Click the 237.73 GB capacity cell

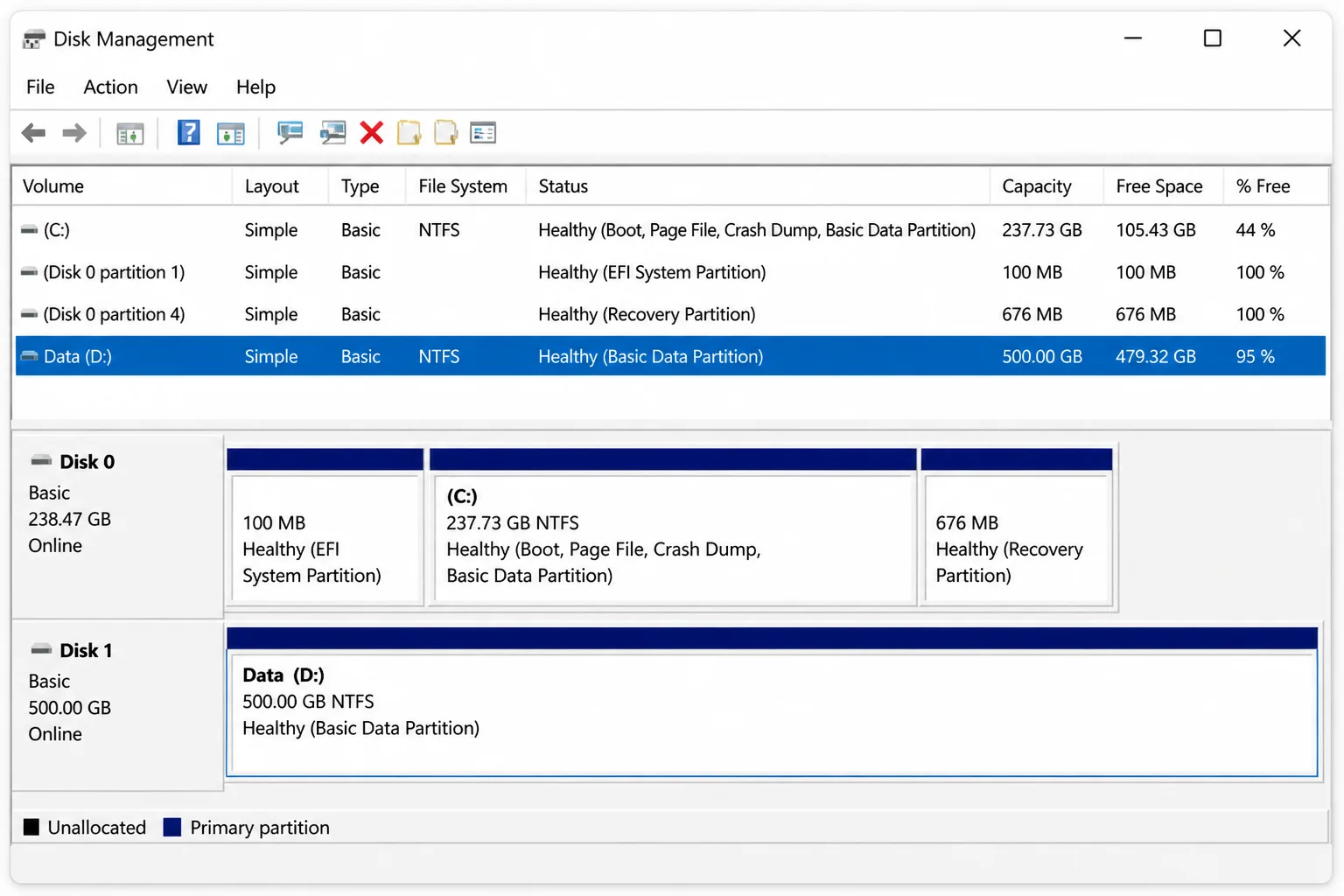coord(1042,230)
